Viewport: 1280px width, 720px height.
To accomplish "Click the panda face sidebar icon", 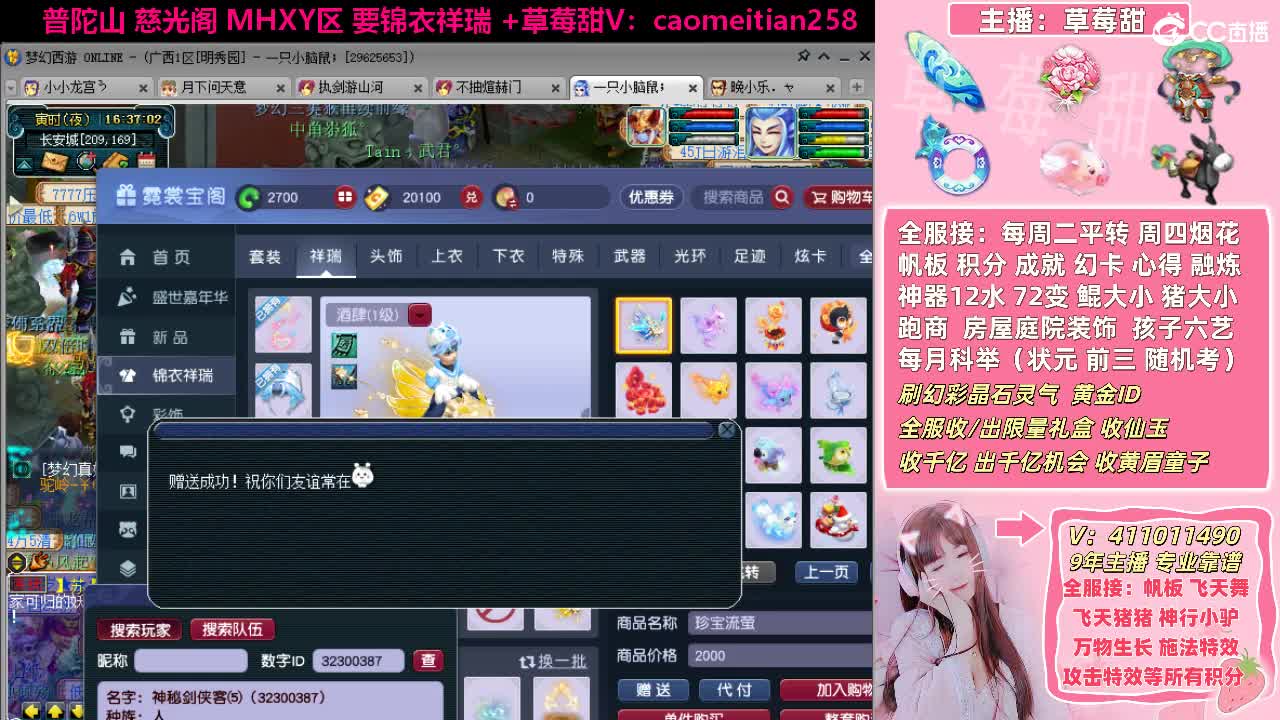I will [128, 529].
